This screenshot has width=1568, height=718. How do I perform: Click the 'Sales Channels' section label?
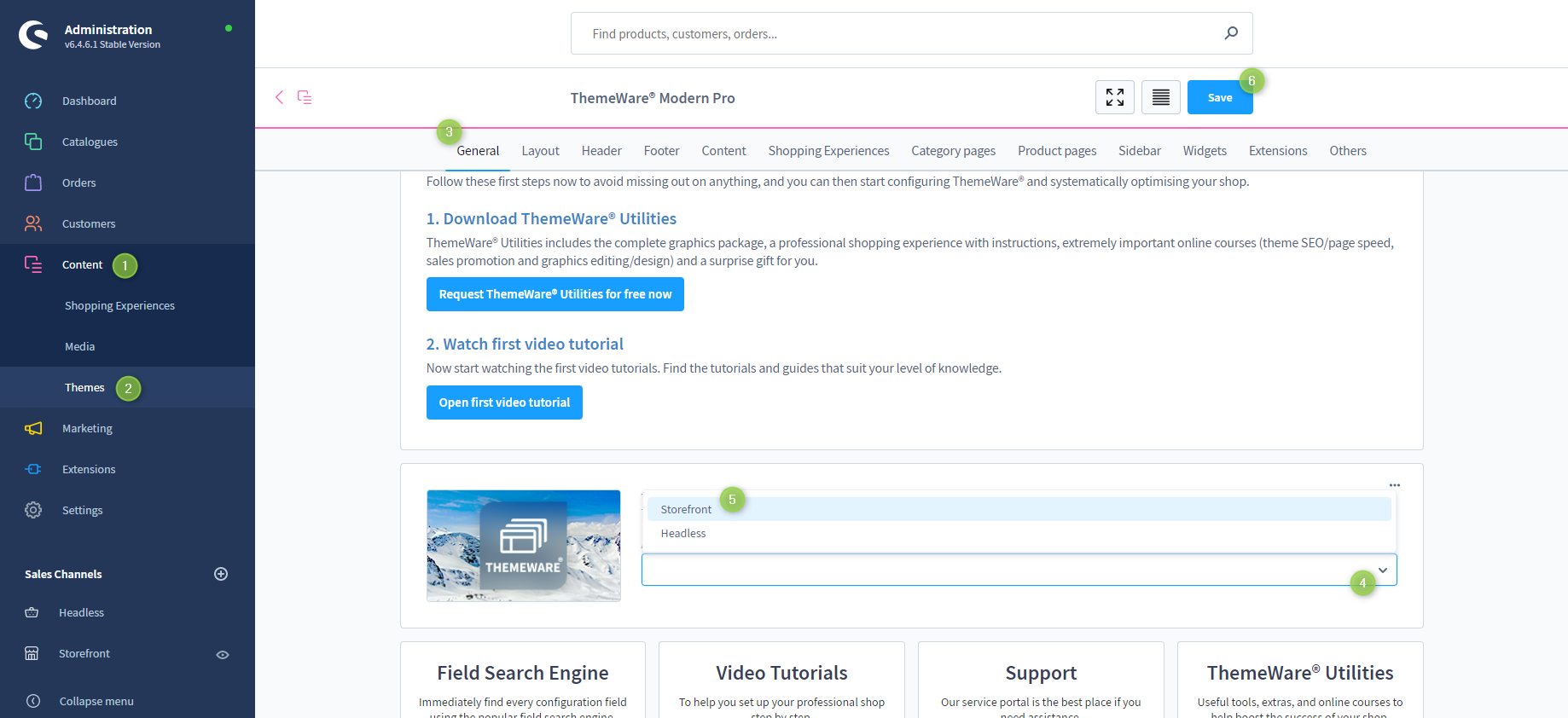pos(63,574)
